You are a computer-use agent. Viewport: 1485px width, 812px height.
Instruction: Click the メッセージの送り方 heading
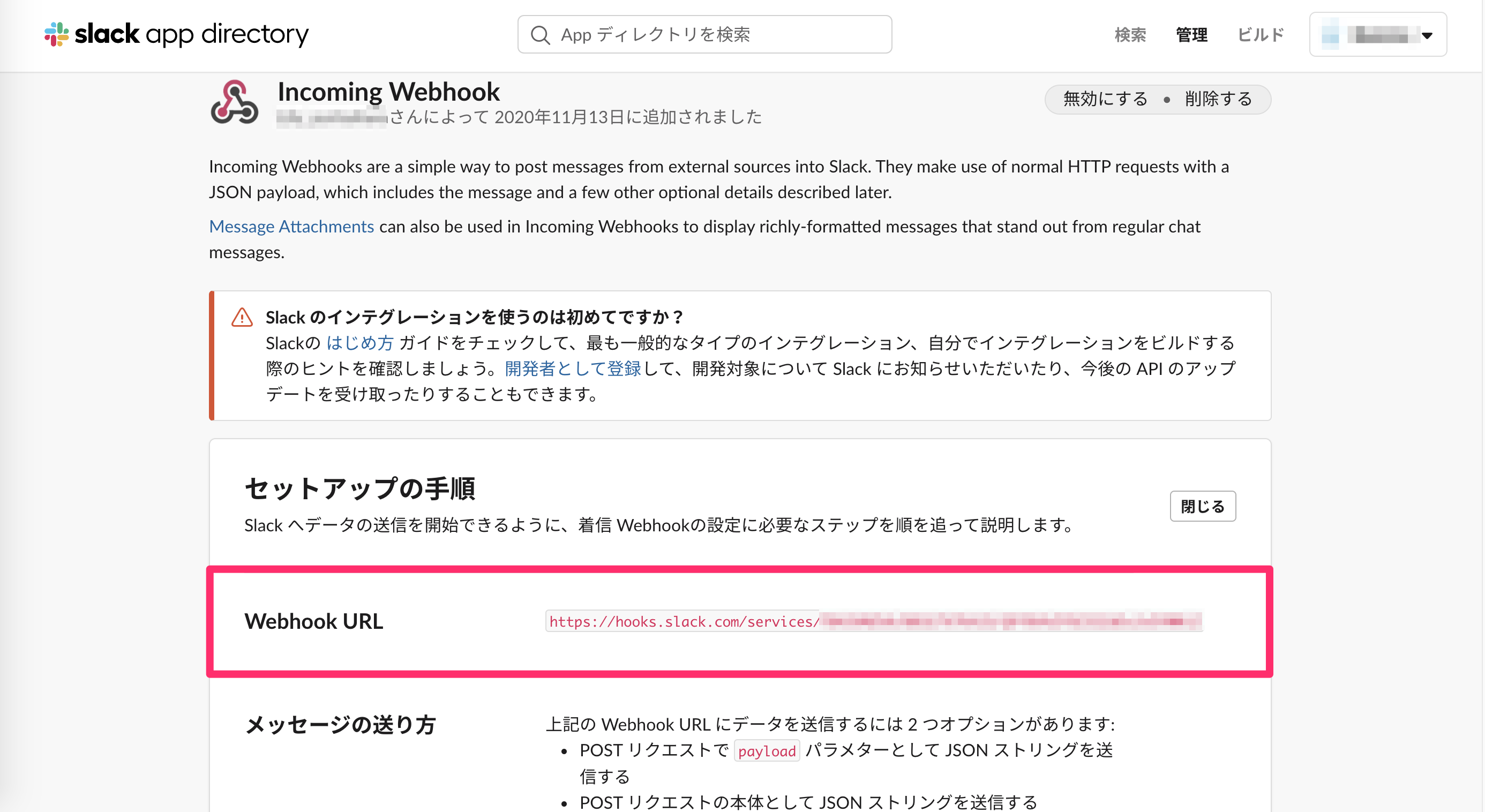tap(340, 724)
